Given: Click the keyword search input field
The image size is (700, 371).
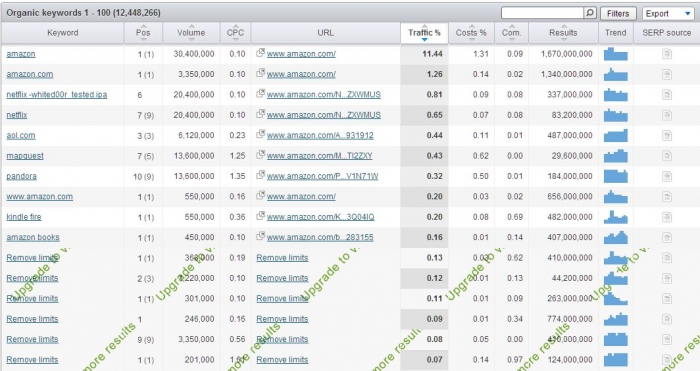Looking at the screenshot, I should click(x=542, y=13).
